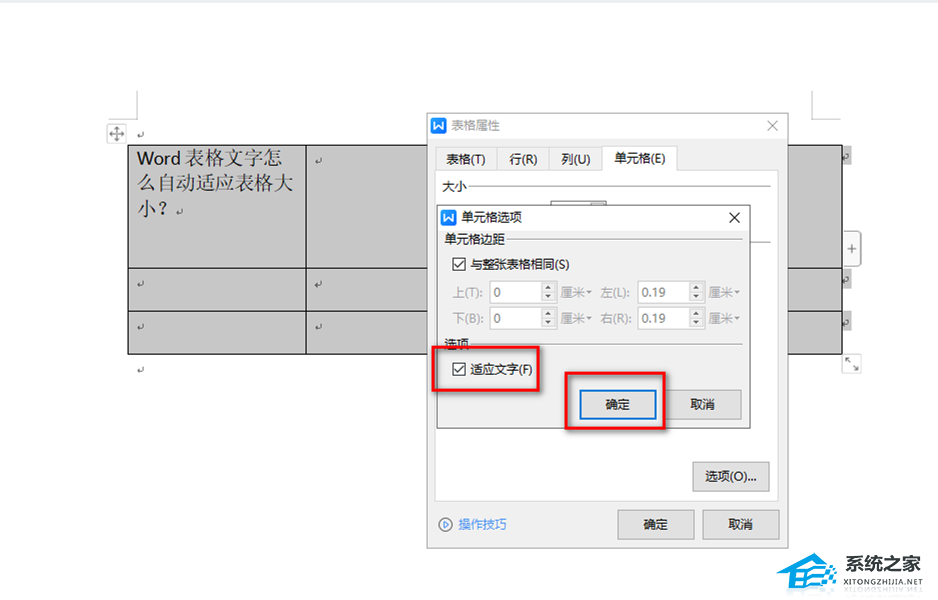
Task: Click the WPS logo in 单元格选项 title
Action: [449, 217]
